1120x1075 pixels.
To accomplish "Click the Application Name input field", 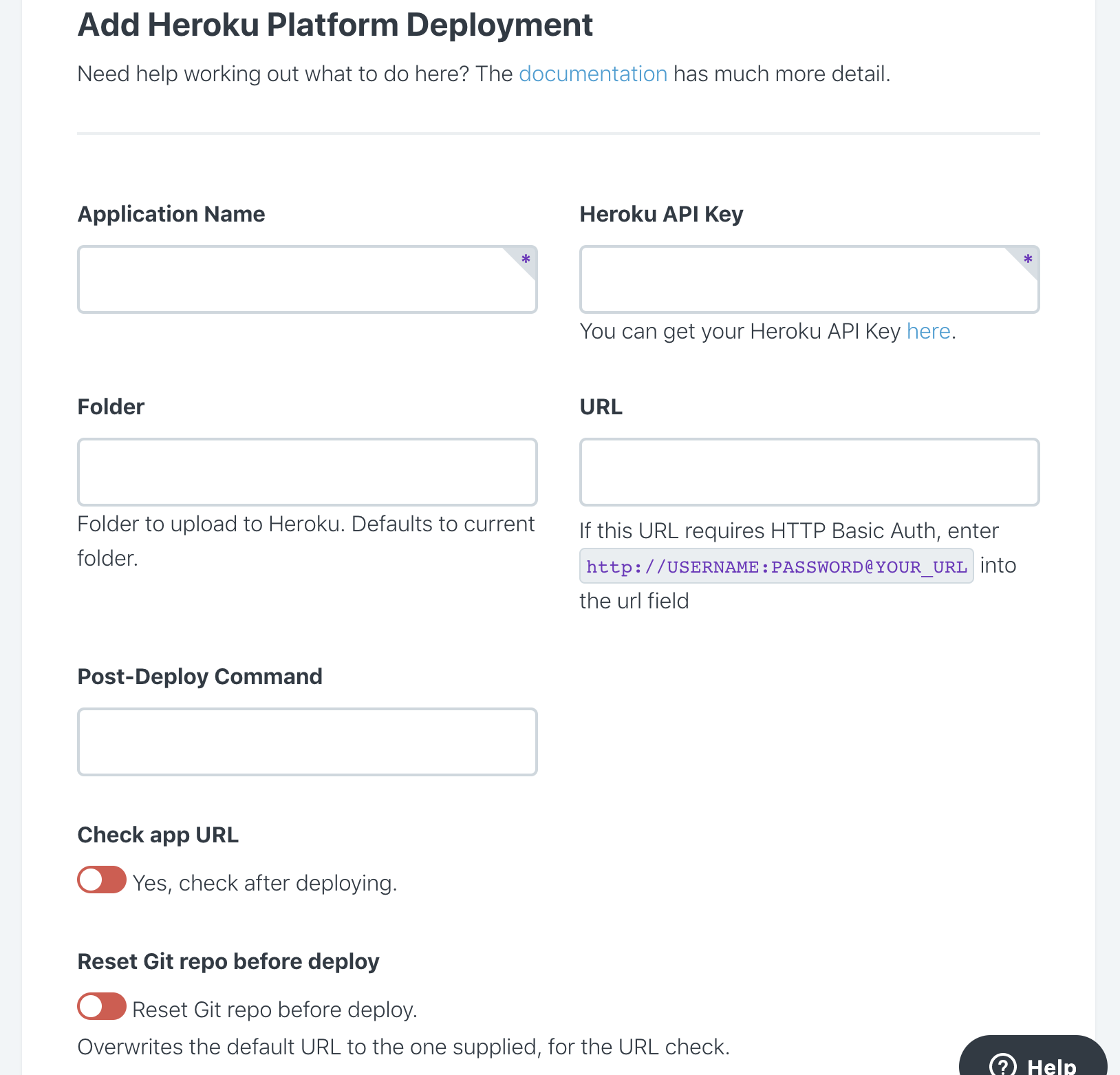I will [307, 279].
